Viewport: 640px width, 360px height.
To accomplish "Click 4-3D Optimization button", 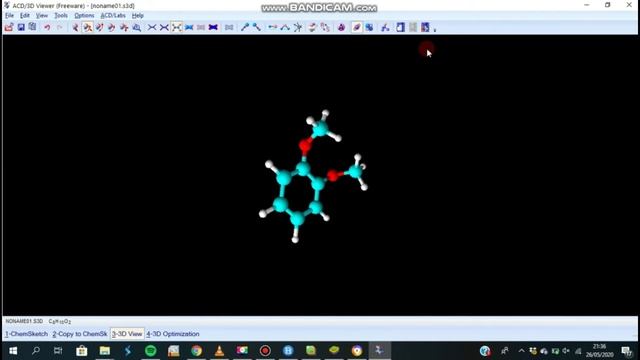I will pyautogui.click(x=173, y=334).
